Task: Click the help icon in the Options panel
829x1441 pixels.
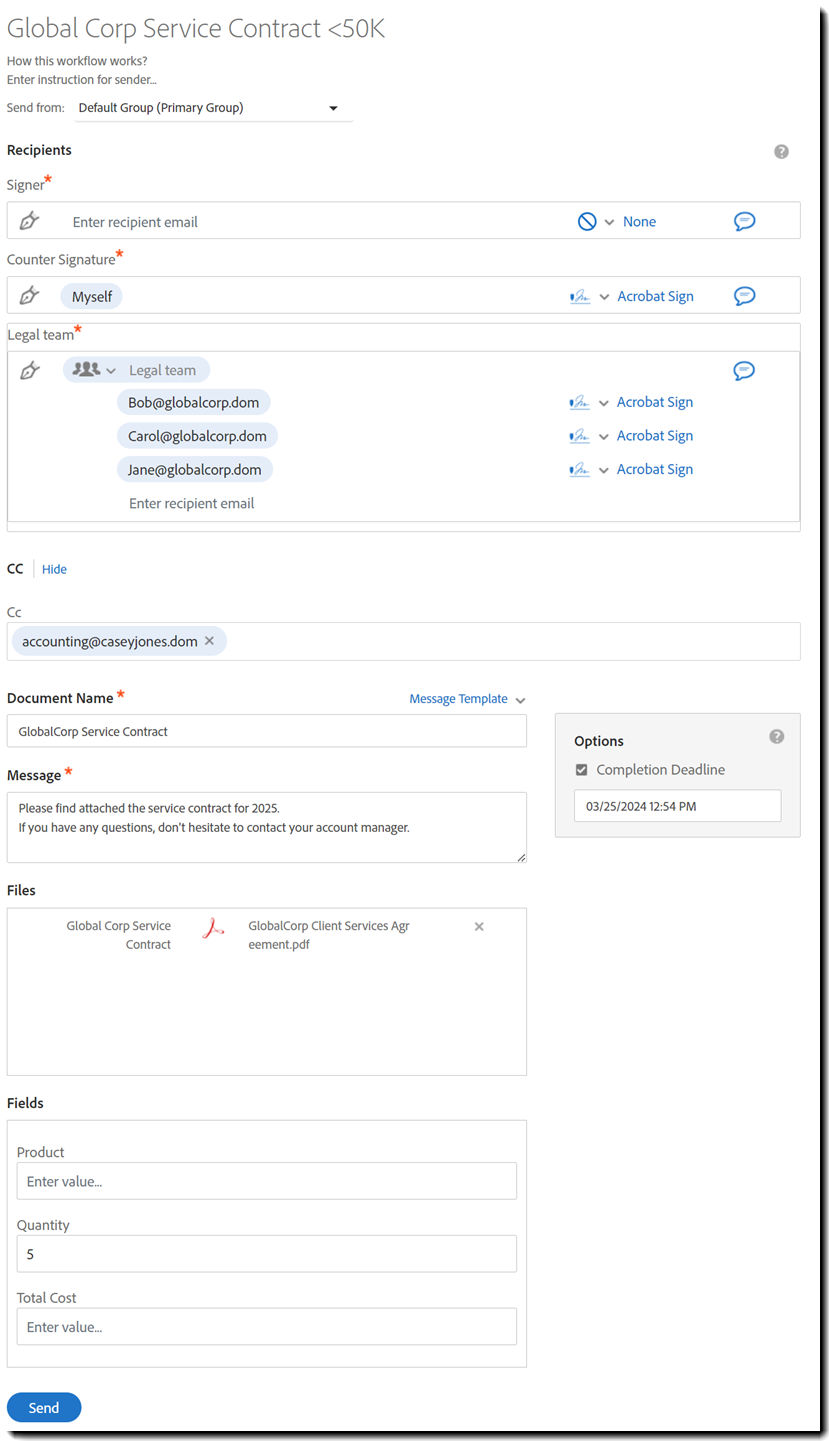Action: 777,736
